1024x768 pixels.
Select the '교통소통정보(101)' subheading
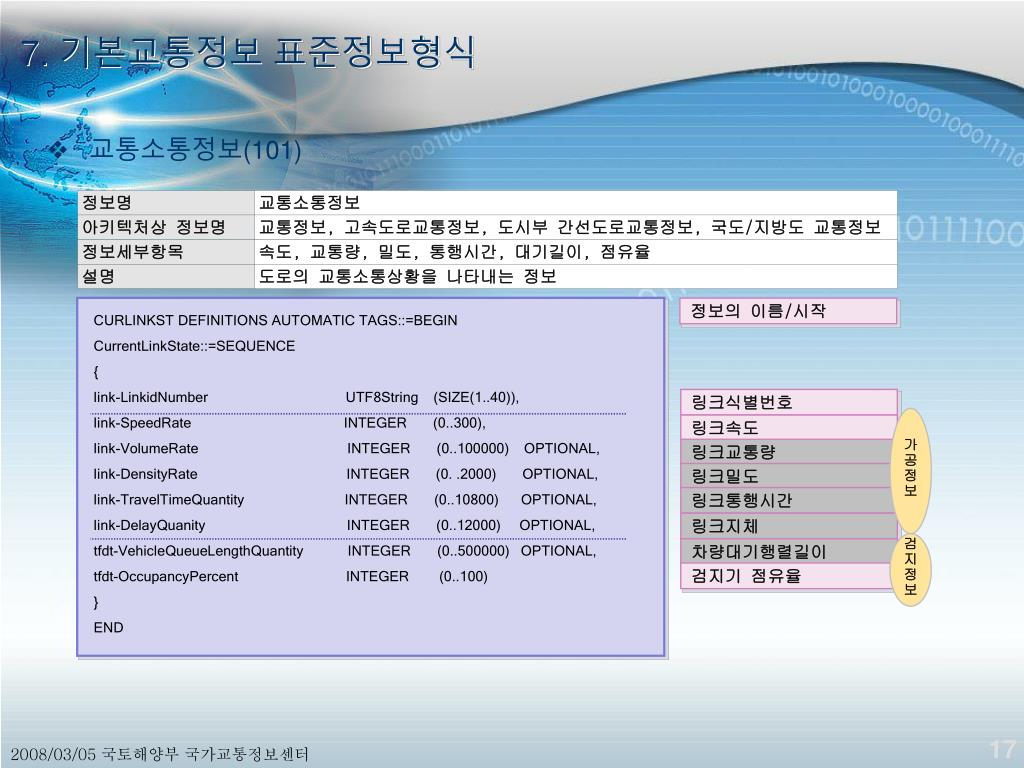click(195, 150)
